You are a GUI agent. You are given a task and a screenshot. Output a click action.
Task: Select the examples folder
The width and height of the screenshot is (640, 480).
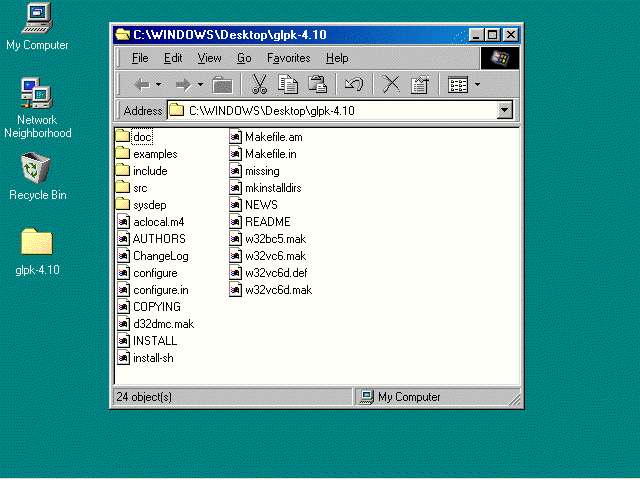pos(154,154)
